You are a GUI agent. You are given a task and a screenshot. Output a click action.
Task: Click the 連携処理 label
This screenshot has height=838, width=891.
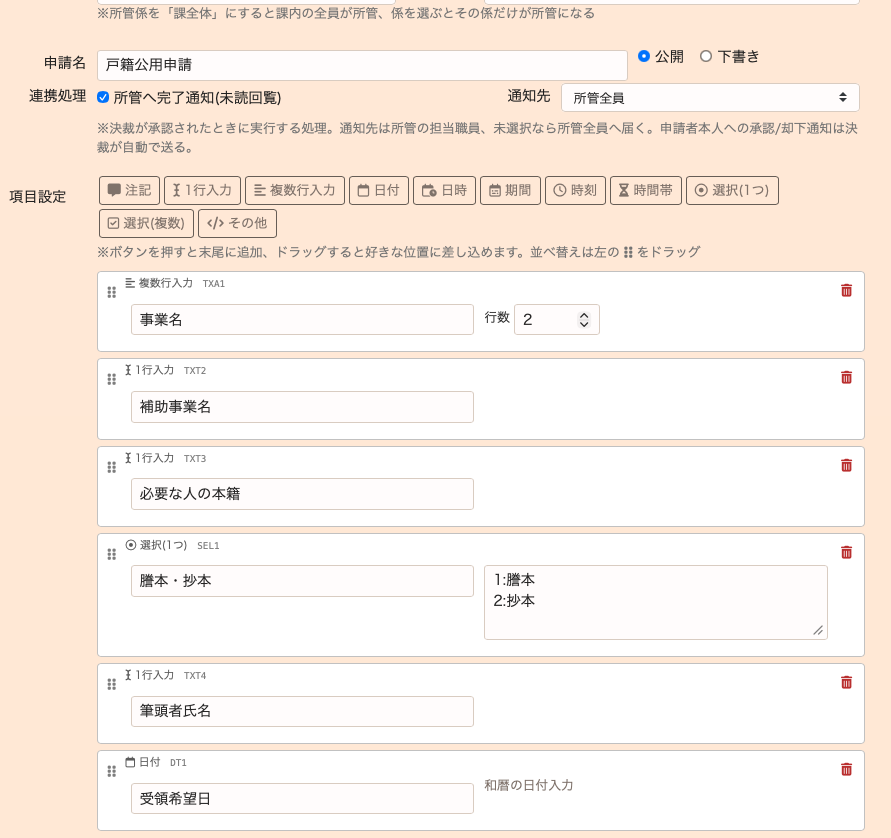(57, 95)
